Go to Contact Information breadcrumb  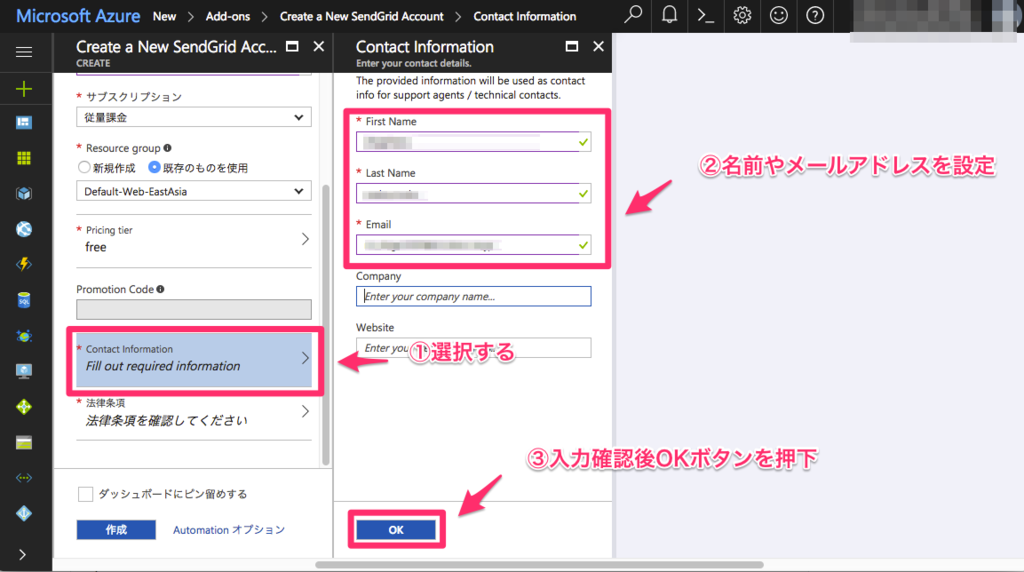click(x=525, y=16)
